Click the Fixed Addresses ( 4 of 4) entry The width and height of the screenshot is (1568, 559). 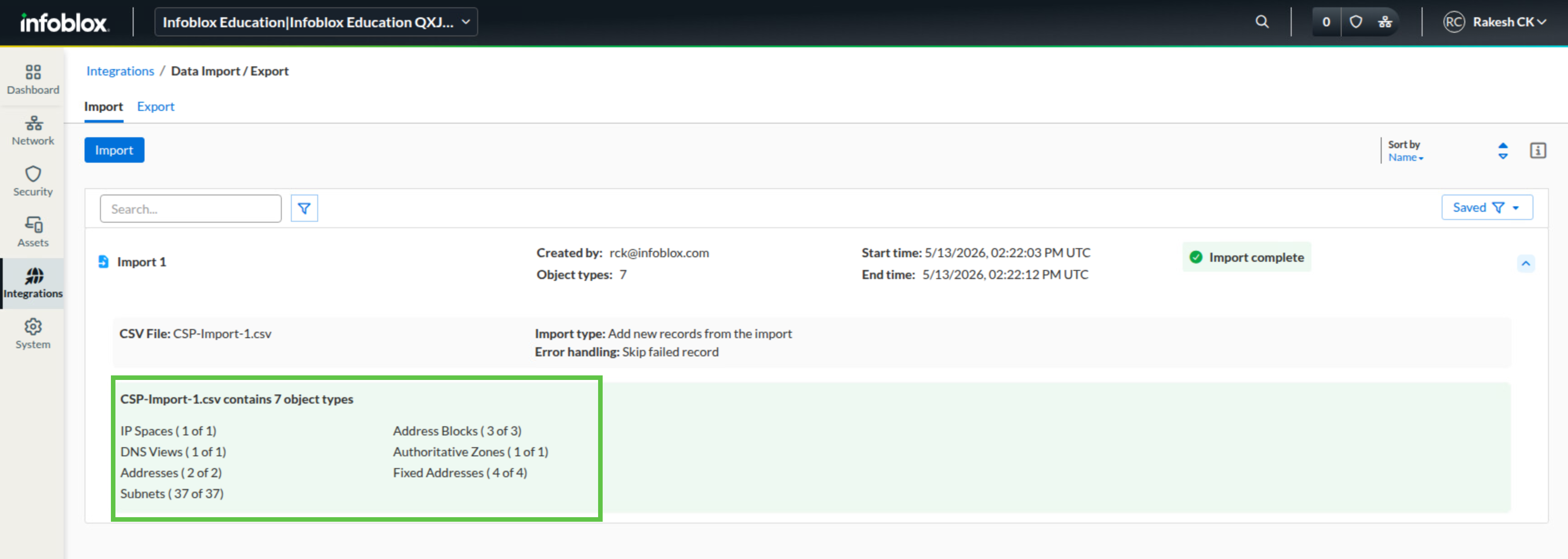(x=460, y=473)
